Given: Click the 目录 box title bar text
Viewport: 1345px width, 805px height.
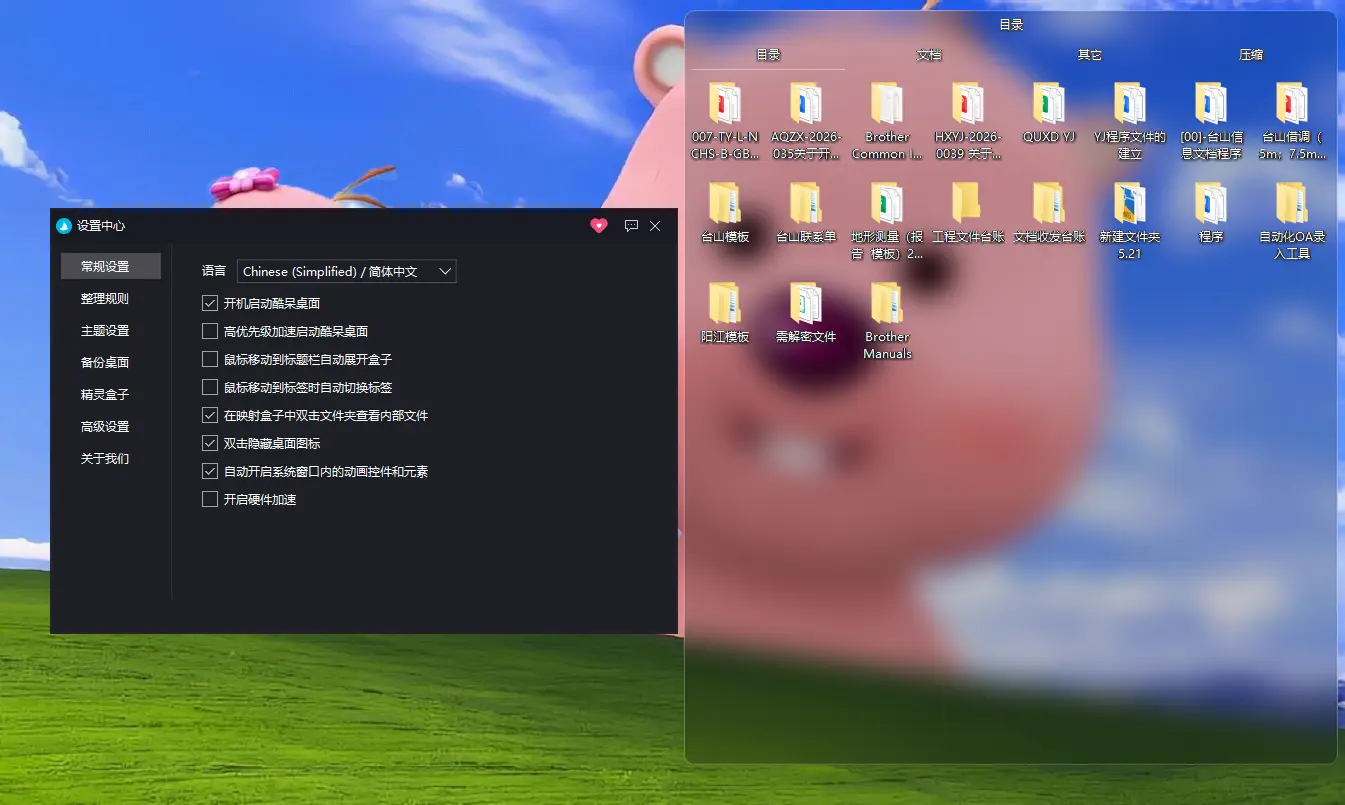Looking at the screenshot, I should point(1011,25).
